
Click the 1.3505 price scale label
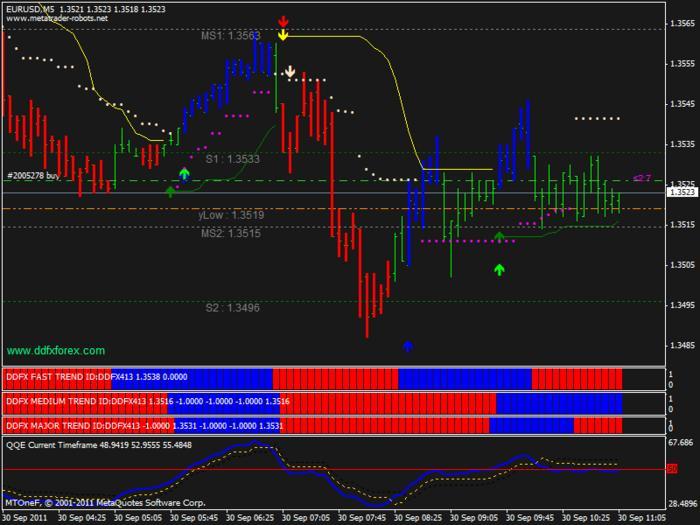[x=683, y=265]
